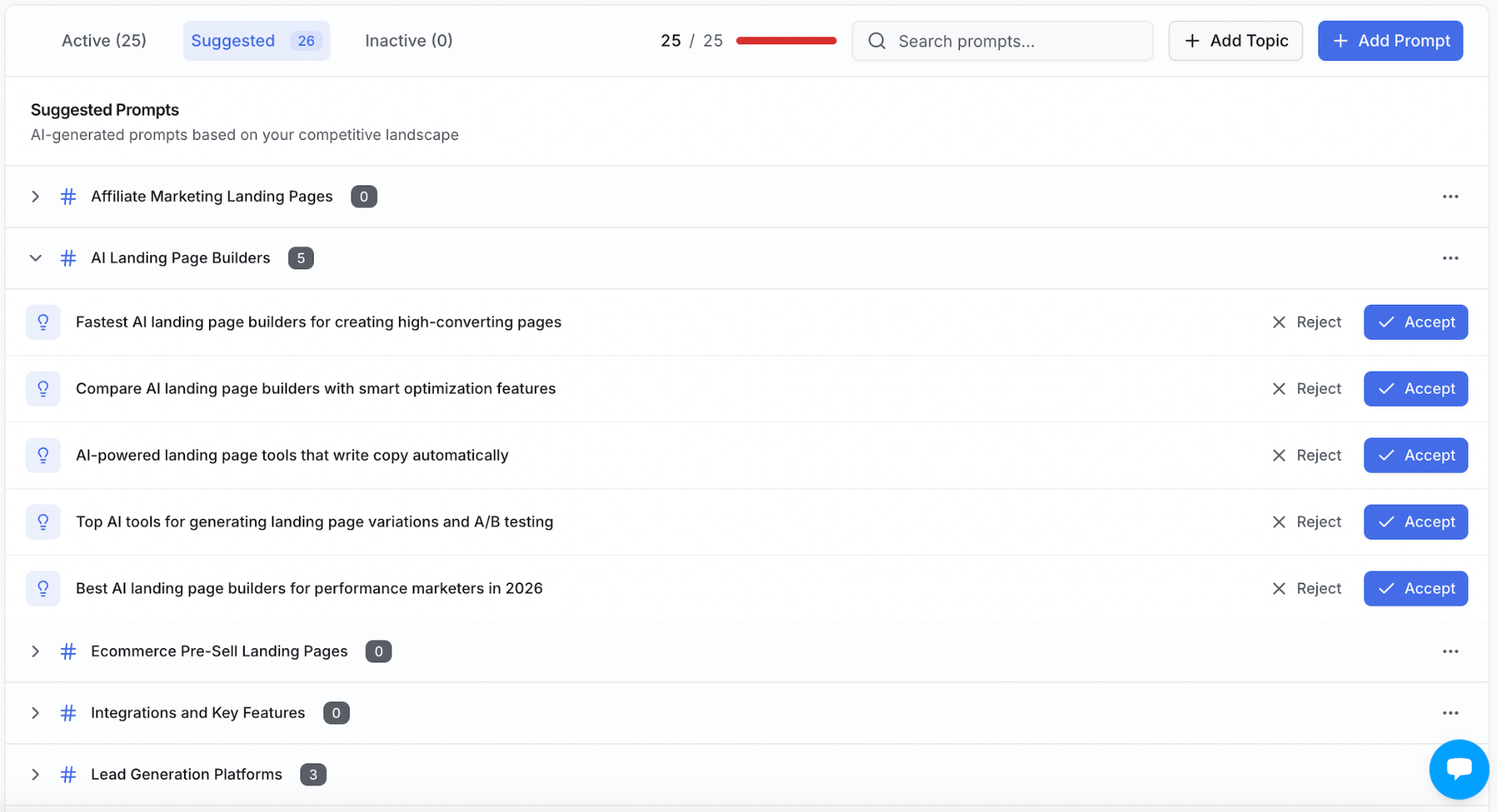1497x812 pixels.
Task: Expand the Ecommerce Pre-Sell Landing Pages topic
Action: coord(35,651)
